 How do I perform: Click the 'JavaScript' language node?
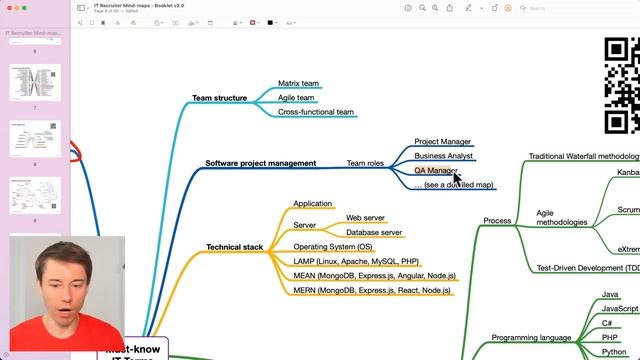coord(620,309)
